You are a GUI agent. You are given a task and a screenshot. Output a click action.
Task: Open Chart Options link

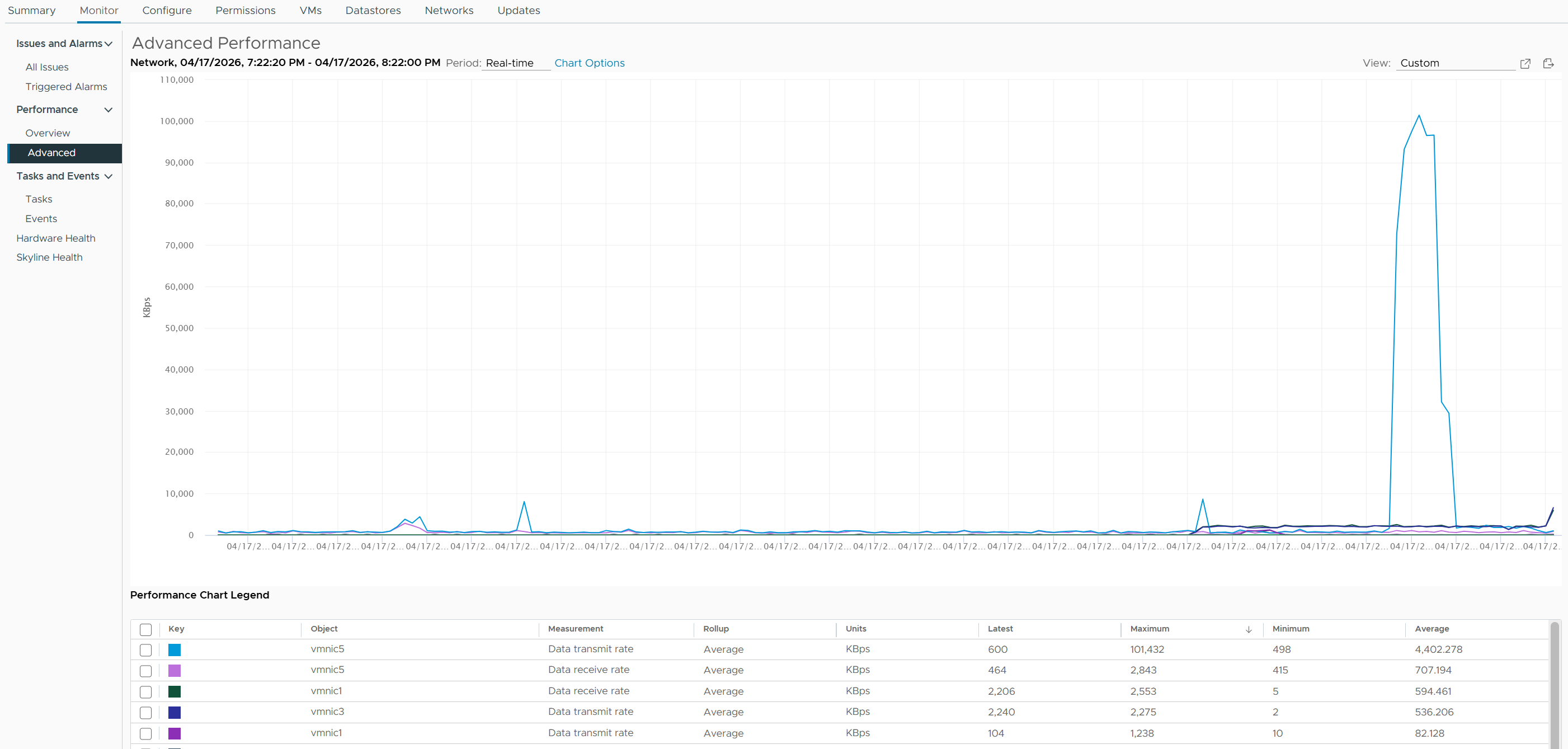[x=589, y=63]
